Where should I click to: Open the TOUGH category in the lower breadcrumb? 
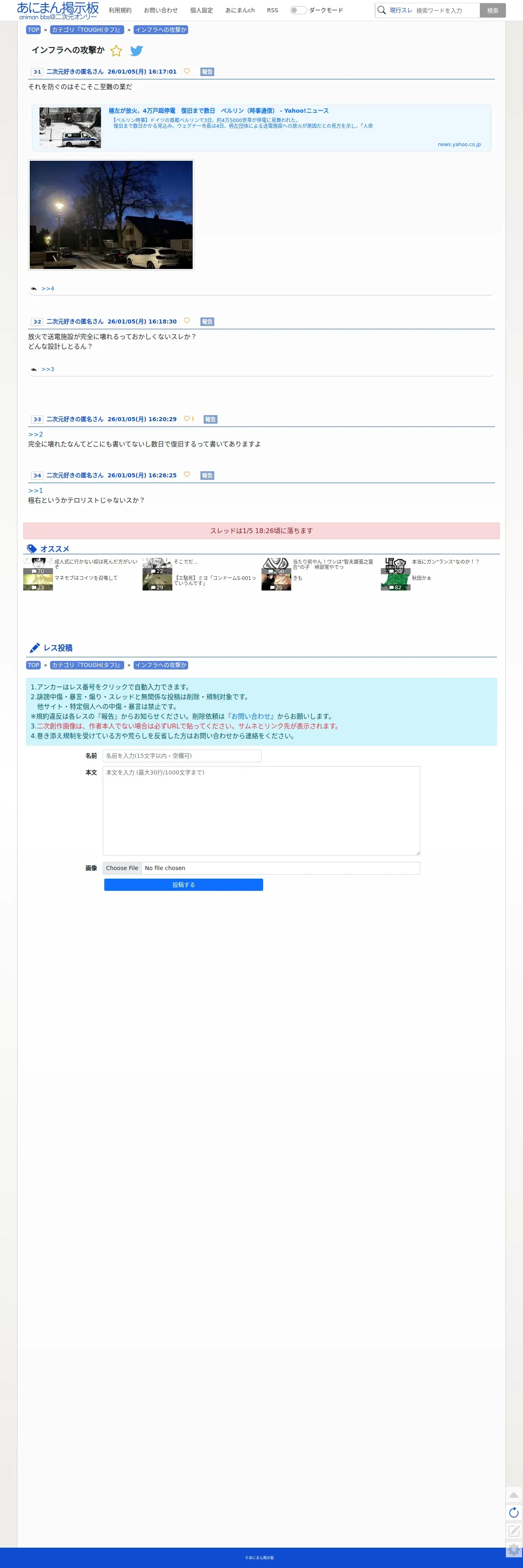[x=87, y=665]
